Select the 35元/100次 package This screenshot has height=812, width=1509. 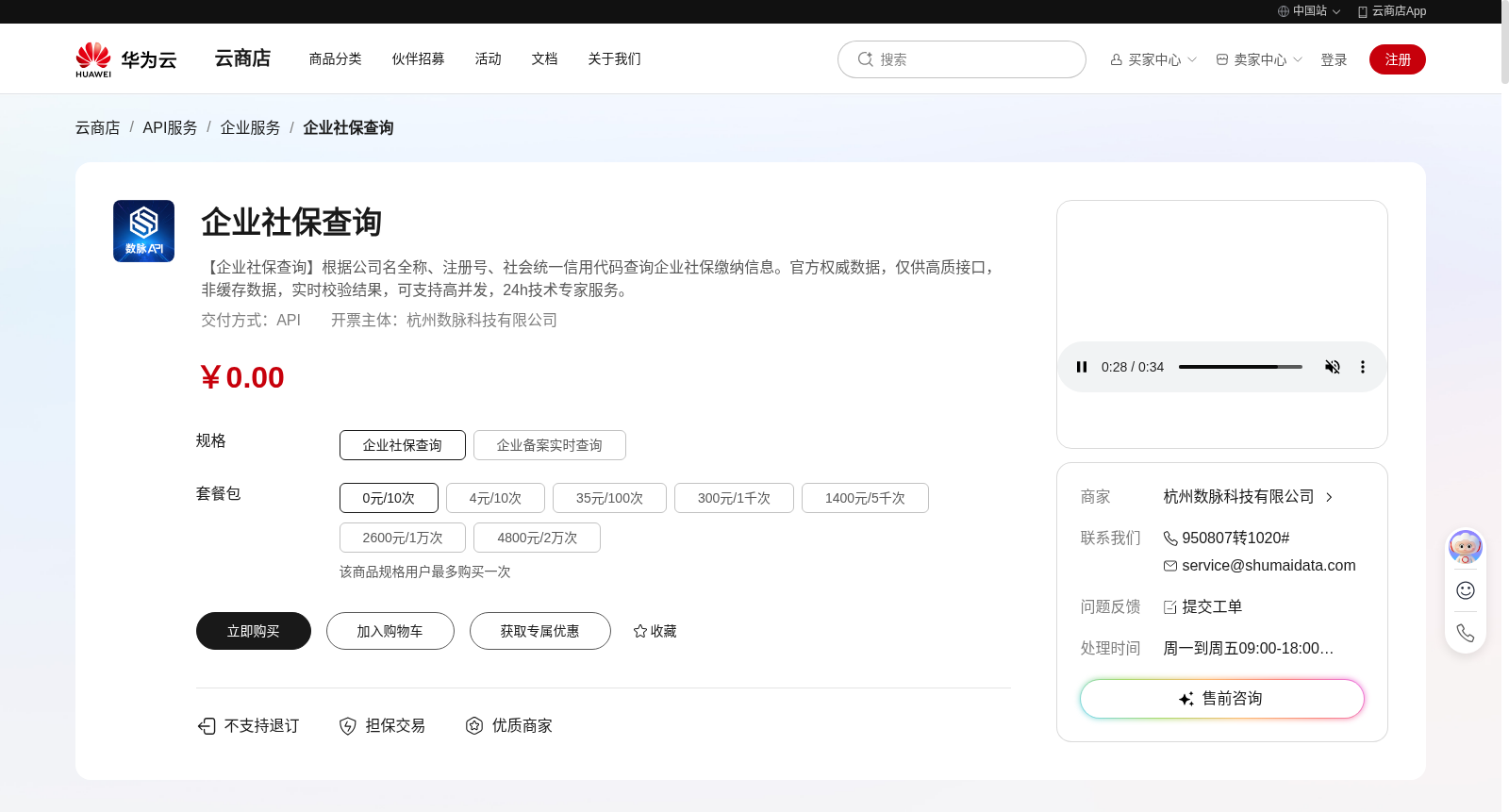[609, 498]
